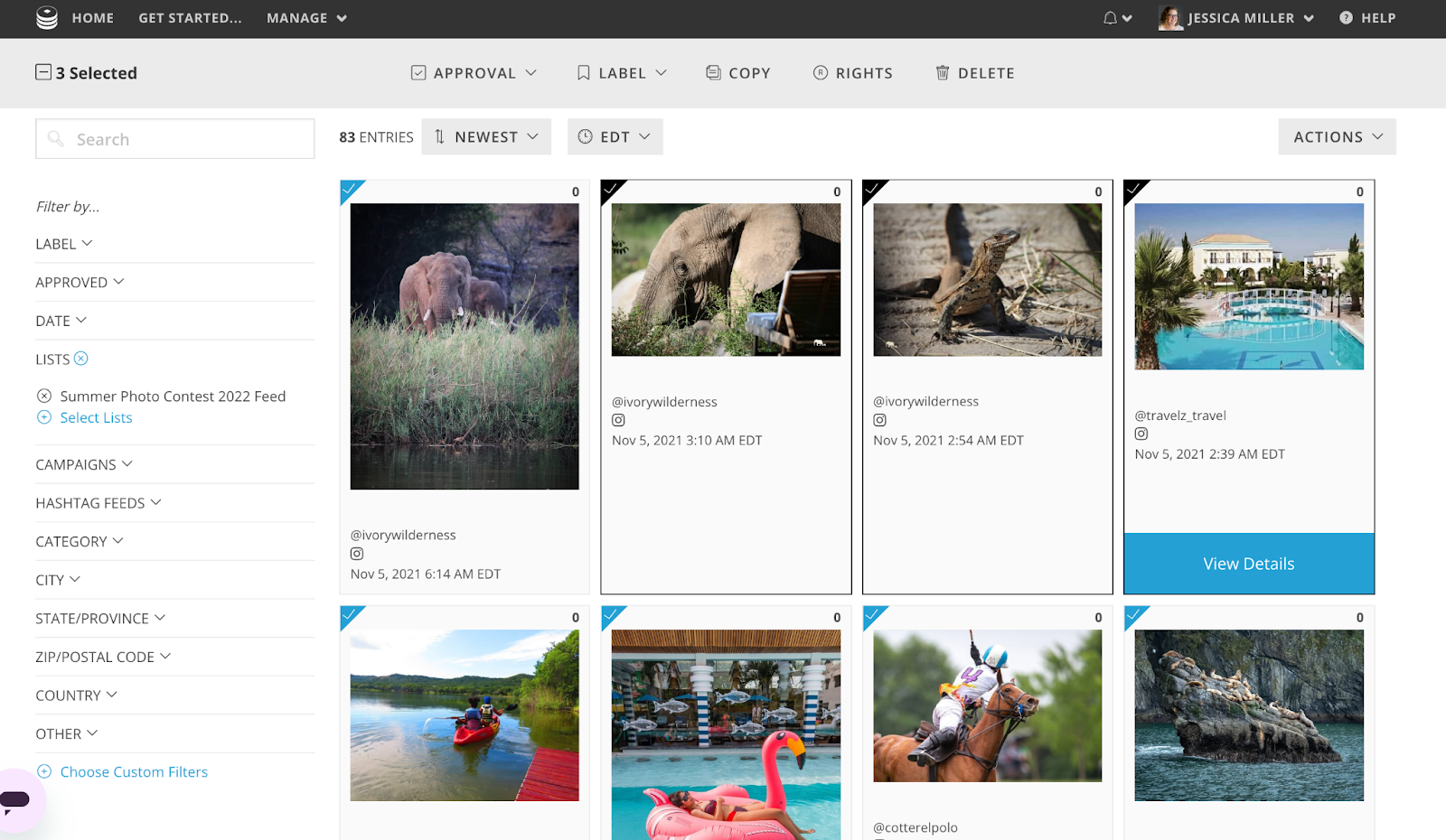Click the Help question mark icon
Screen dimensions: 1446x840
[1346, 18]
